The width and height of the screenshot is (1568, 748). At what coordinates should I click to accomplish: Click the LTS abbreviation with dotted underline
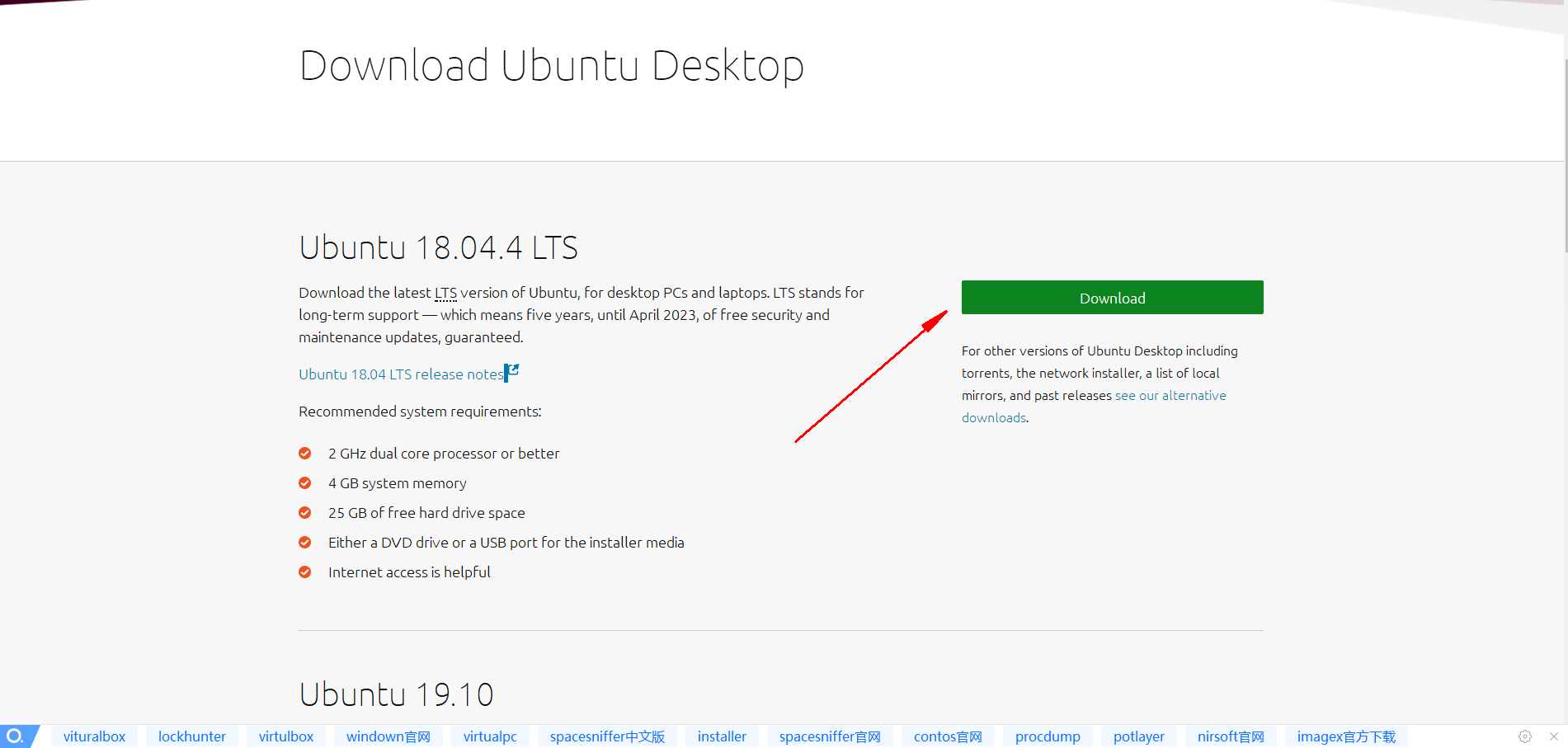[445, 293]
